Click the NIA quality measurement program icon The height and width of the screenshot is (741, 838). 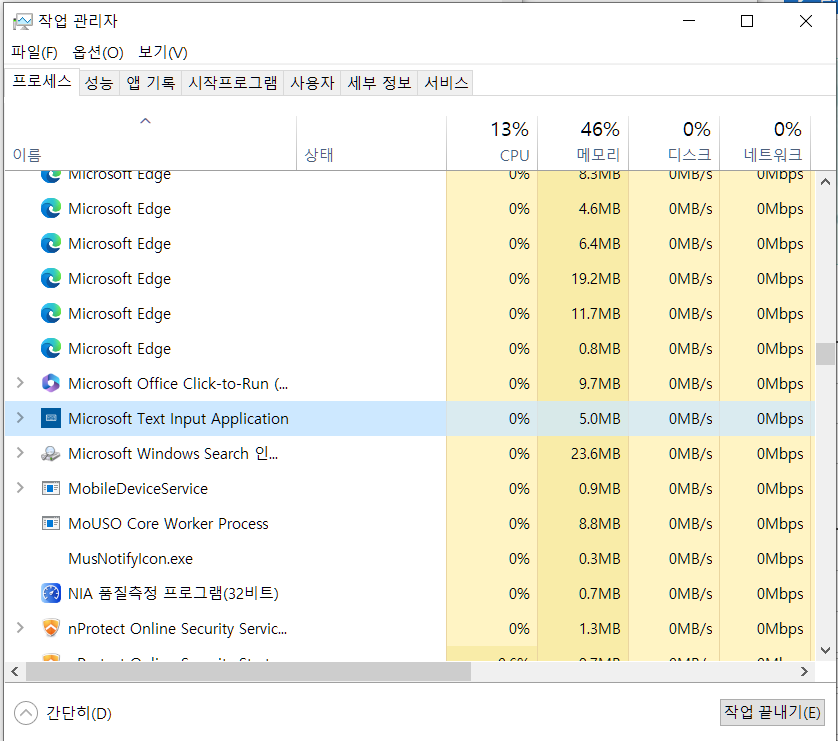(x=51, y=593)
